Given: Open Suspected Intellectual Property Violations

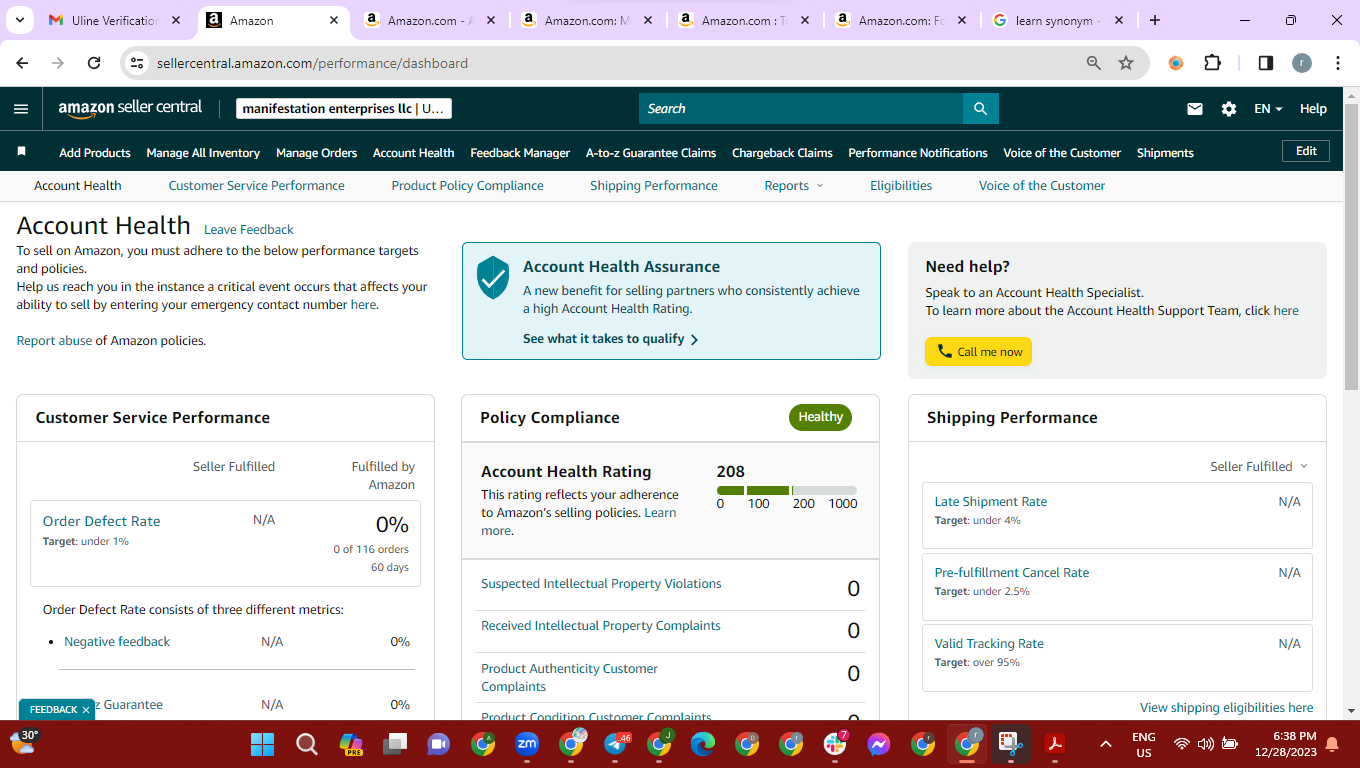Looking at the screenshot, I should 601,584.
